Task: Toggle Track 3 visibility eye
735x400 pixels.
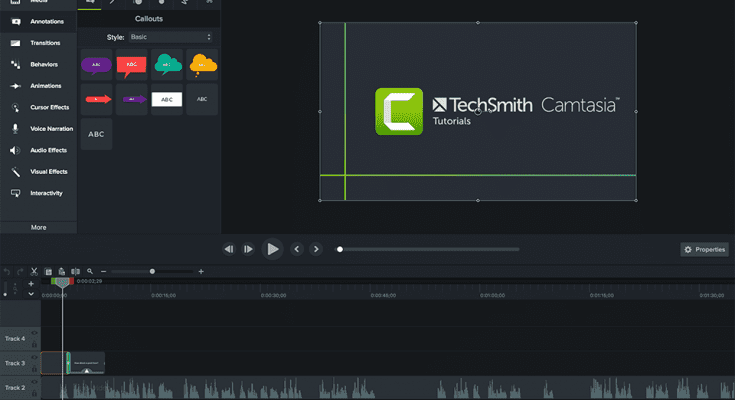Action: point(35,358)
